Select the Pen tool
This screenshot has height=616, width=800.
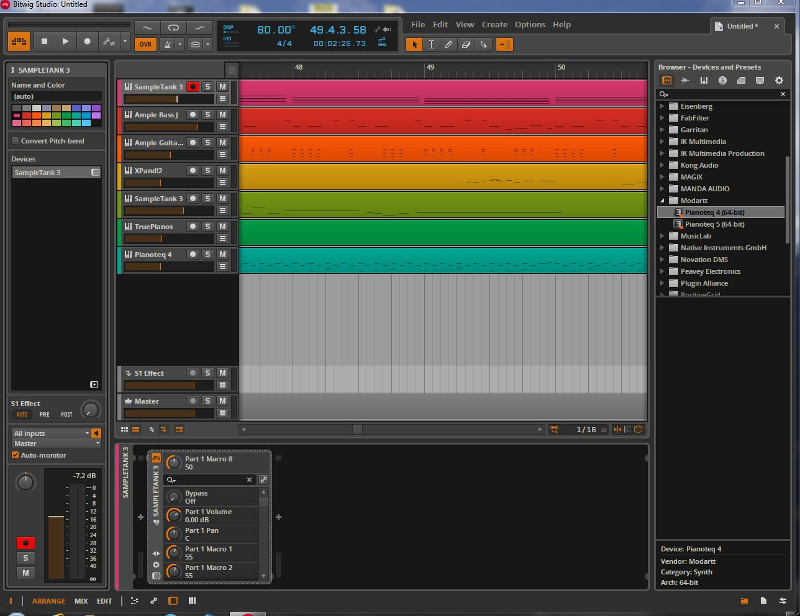point(448,44)
